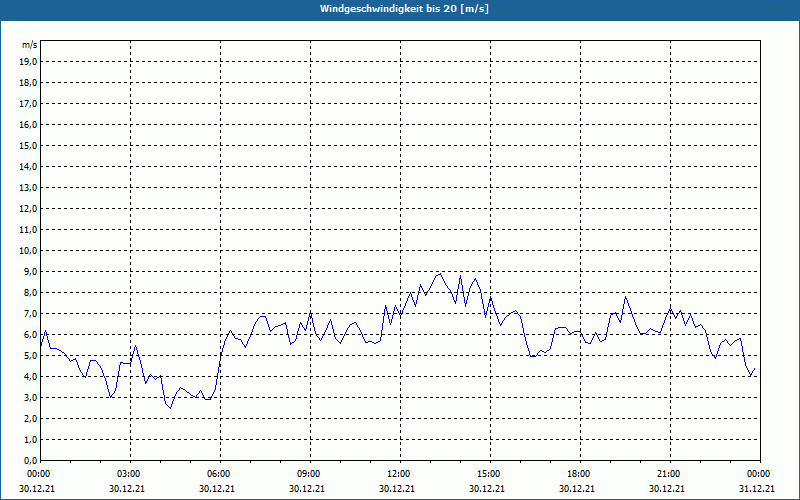This screenshot has height=500, width=800.
Task: Click the "30.12.21" date beneath 15:00
Action: pyautogui.click(x=487, y=488)
